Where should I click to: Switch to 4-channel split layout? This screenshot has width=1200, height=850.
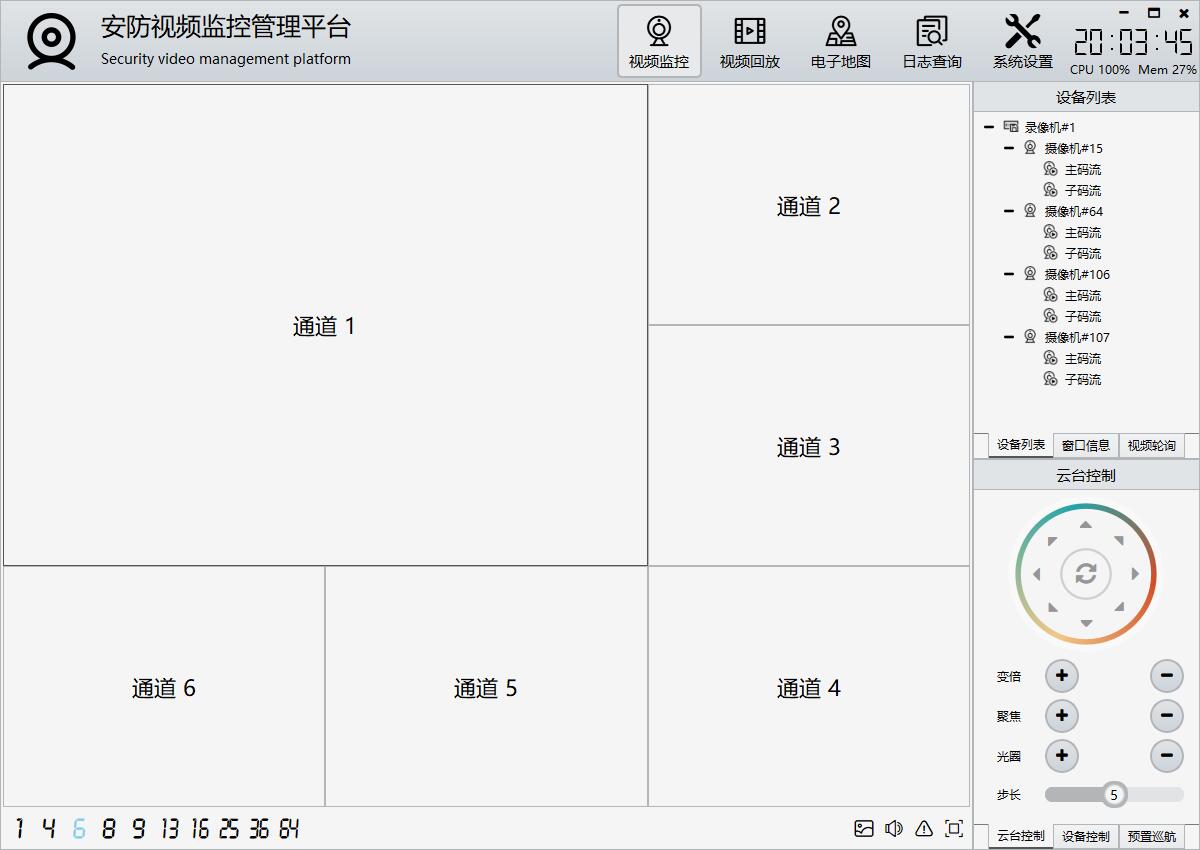point(48,829)
